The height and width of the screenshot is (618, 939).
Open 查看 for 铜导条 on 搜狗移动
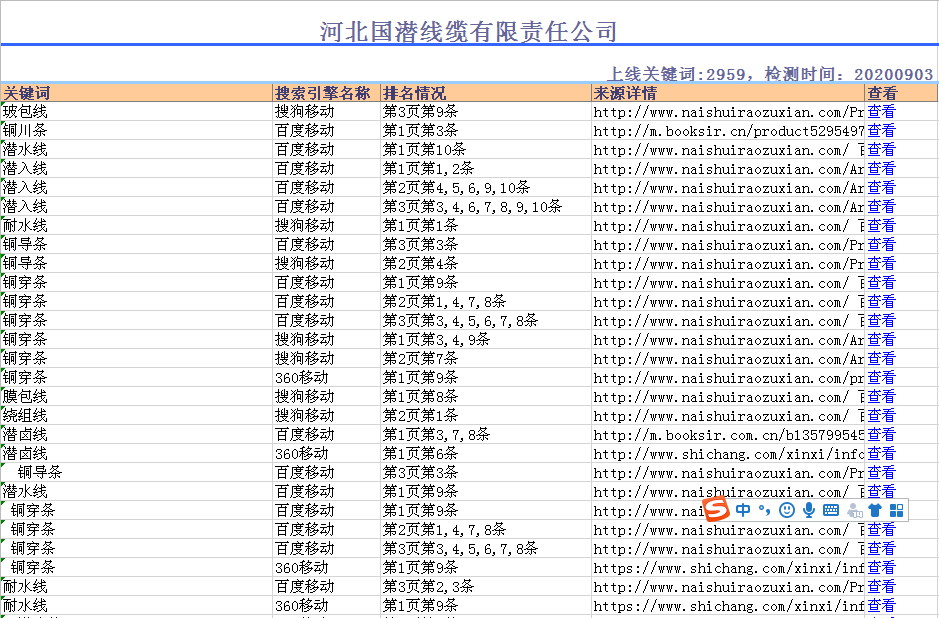881,263
